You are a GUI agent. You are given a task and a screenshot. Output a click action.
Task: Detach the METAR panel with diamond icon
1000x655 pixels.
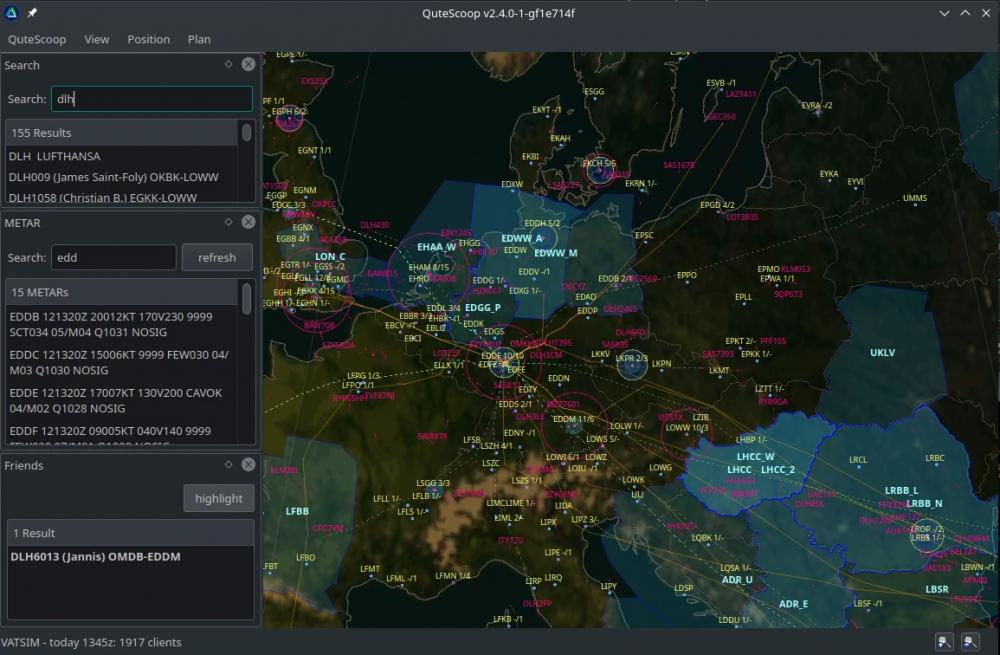click(x=228, y=222)
